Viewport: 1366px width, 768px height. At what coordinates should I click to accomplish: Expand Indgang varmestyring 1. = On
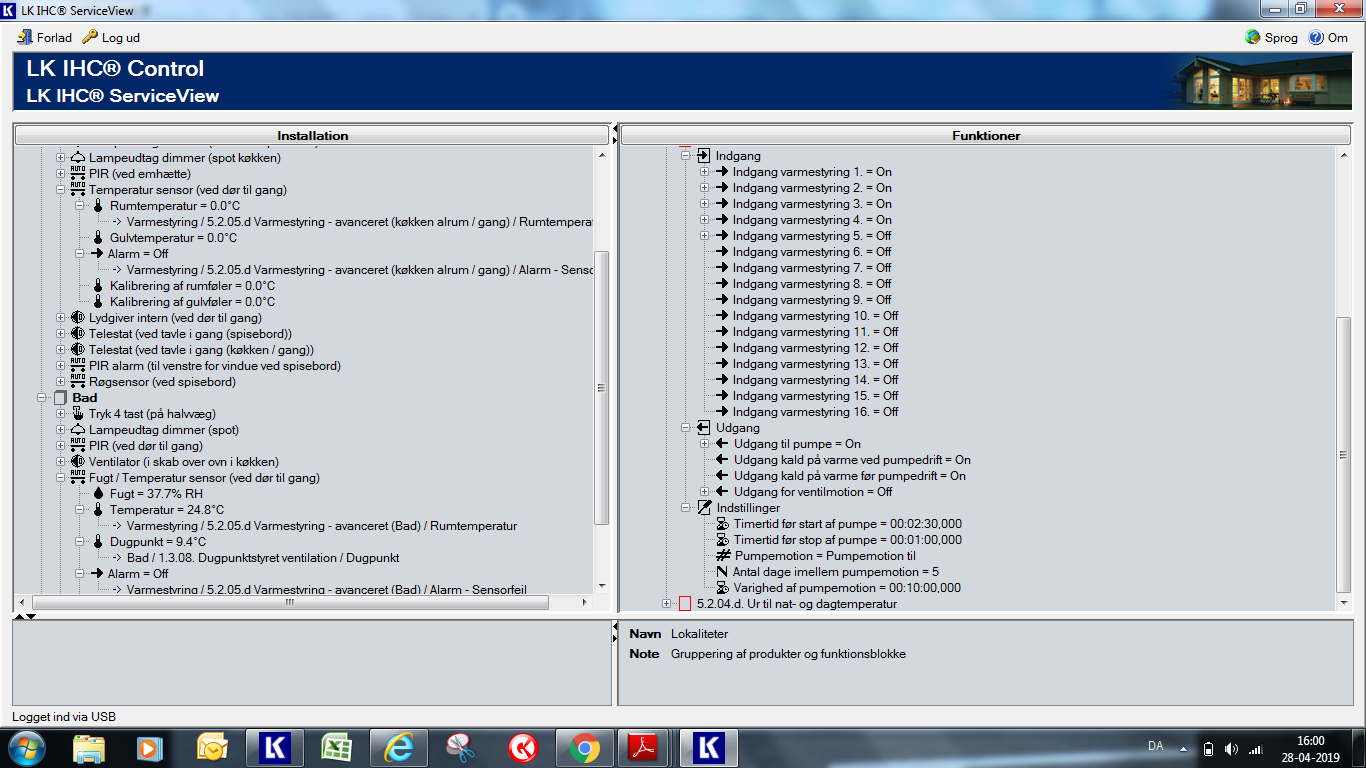point(704,172)
